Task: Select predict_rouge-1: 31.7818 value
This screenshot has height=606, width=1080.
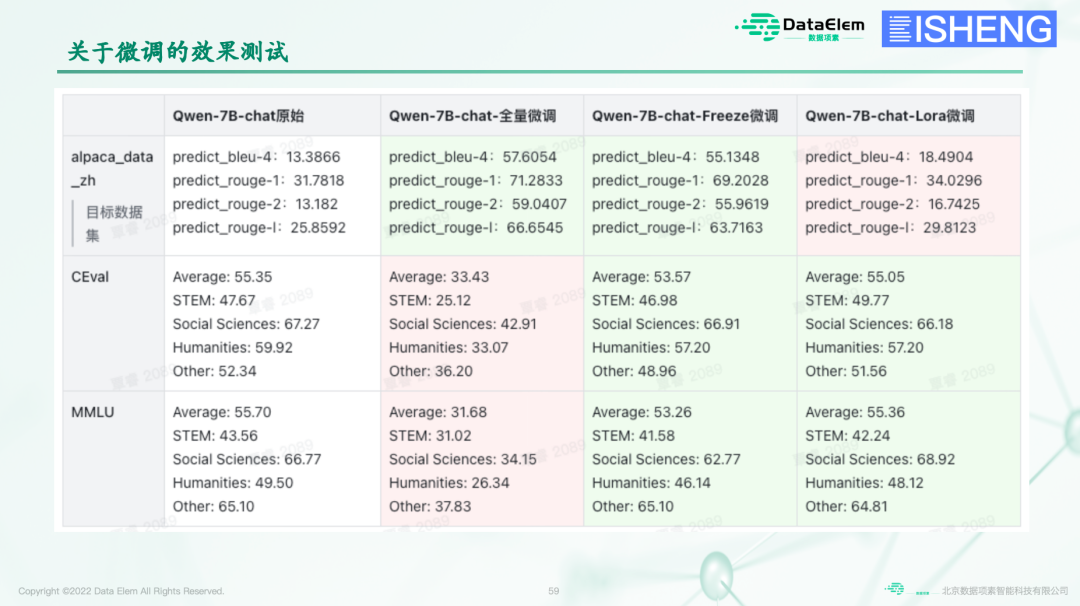Action: [258, 180]
